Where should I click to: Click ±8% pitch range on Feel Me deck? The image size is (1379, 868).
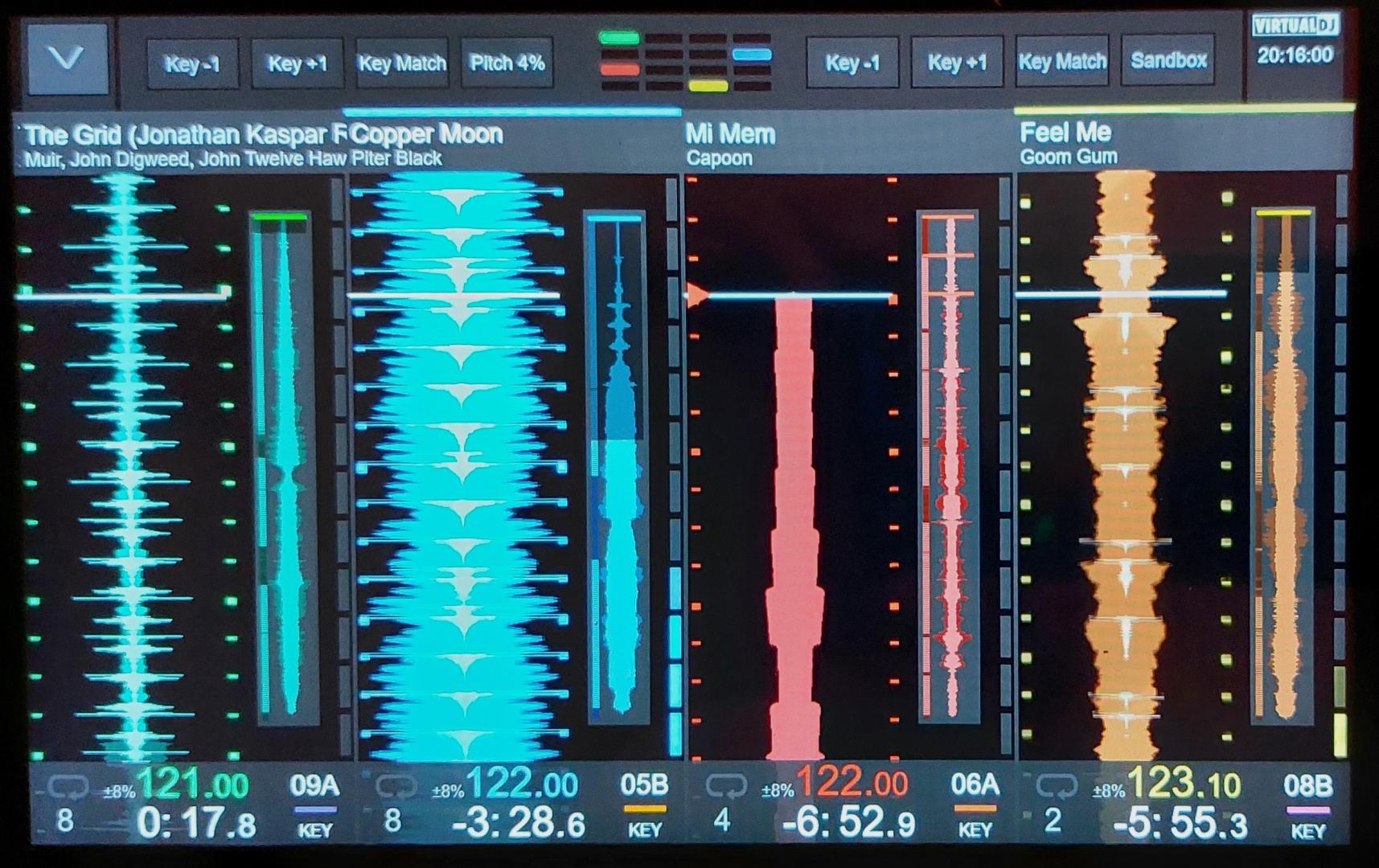pos(1109,791)
